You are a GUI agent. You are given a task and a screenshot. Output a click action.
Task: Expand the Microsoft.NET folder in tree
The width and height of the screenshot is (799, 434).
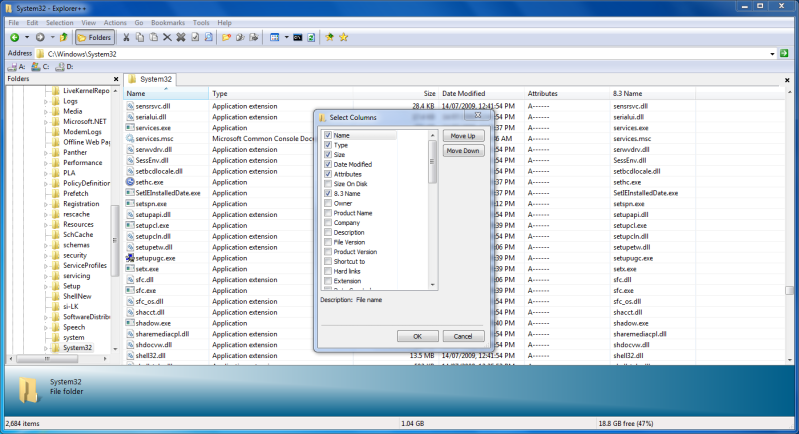point(44,120)
